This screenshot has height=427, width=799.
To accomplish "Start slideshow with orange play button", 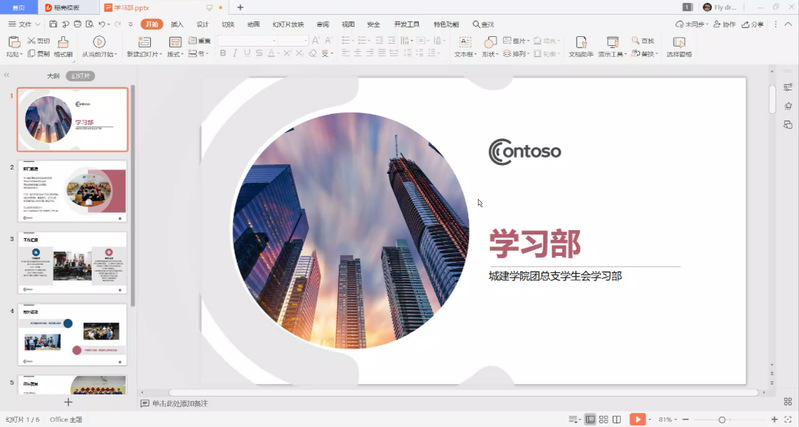I will (x=637, y=419).
